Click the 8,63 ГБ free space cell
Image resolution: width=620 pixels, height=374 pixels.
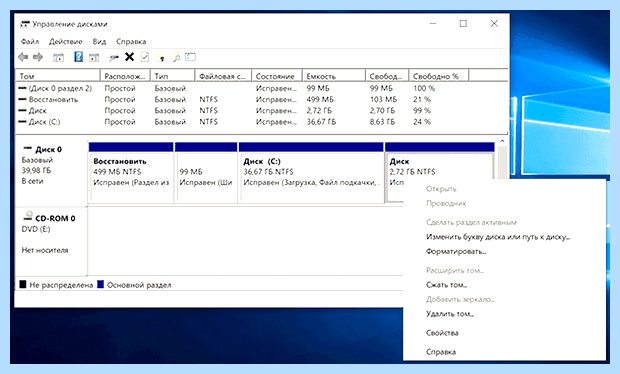coord(382,122)
